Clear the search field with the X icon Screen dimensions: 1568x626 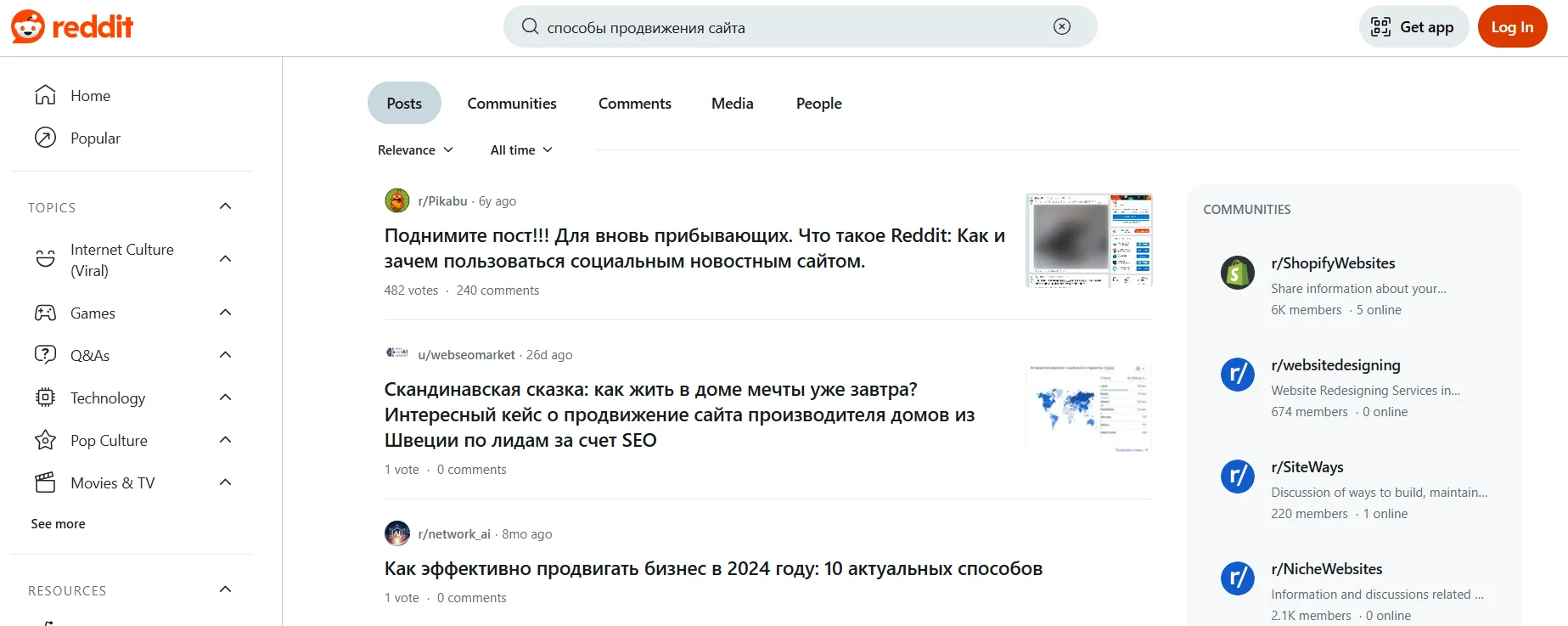[1062, 26]
